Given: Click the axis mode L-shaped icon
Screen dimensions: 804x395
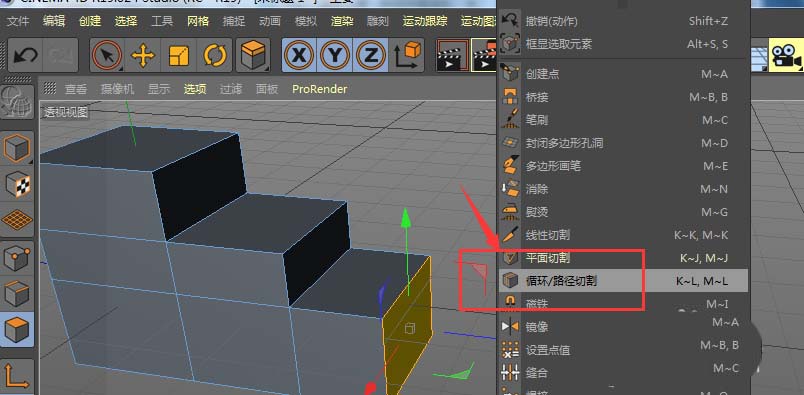Looking at the screenshot, I should tap(18, 377).
